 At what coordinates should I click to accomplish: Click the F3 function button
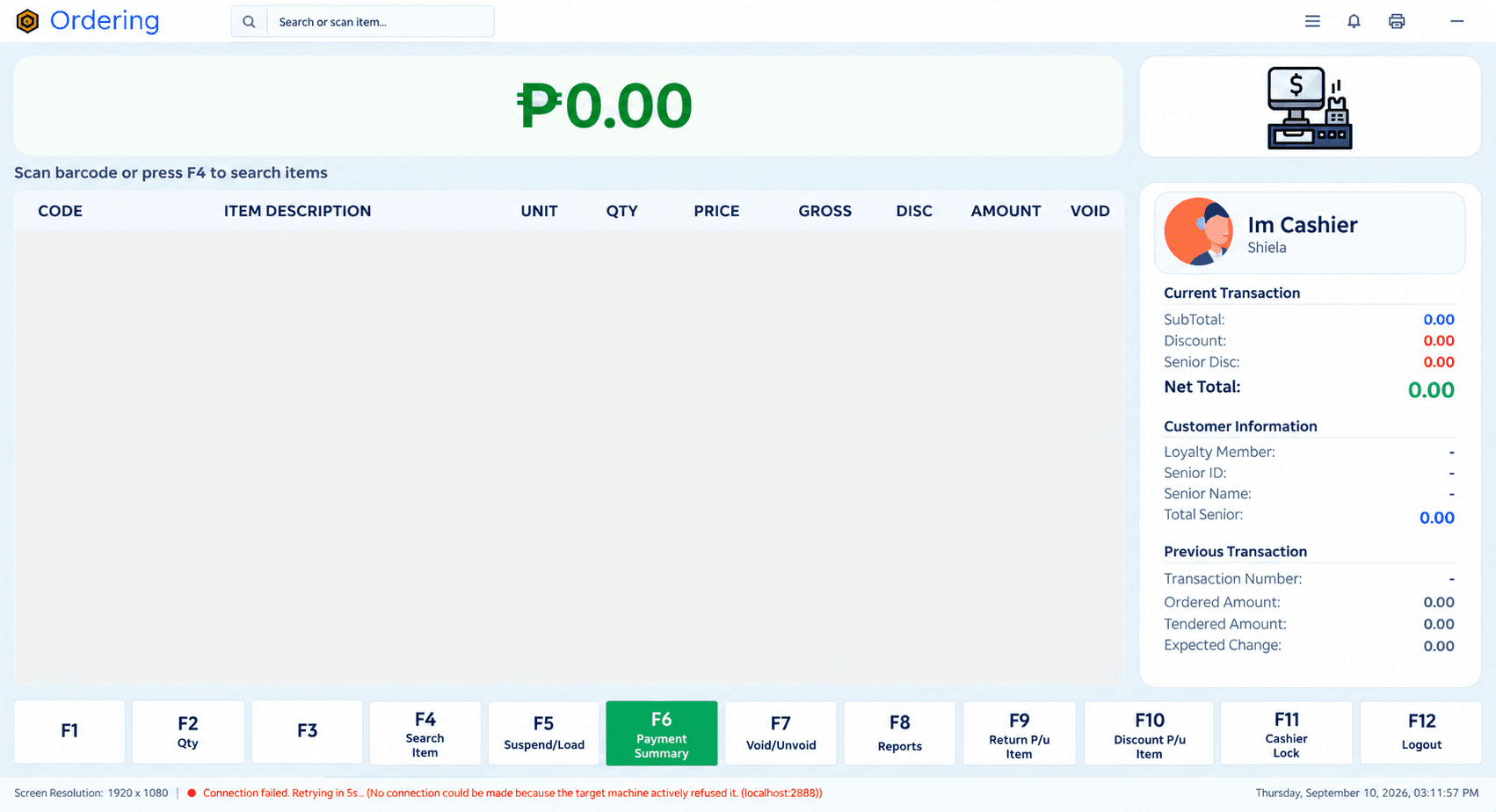[x=307, y=732]
